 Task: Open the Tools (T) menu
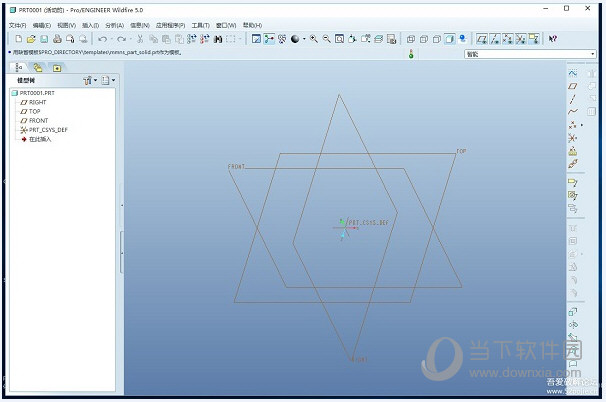[x=201, y=25]
